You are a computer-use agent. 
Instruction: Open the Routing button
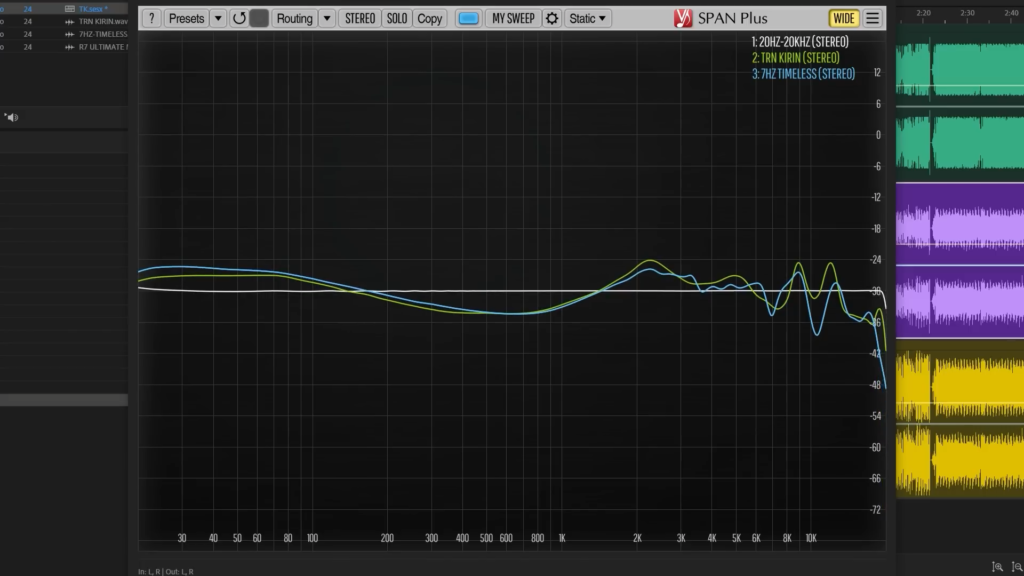[295, 18]
